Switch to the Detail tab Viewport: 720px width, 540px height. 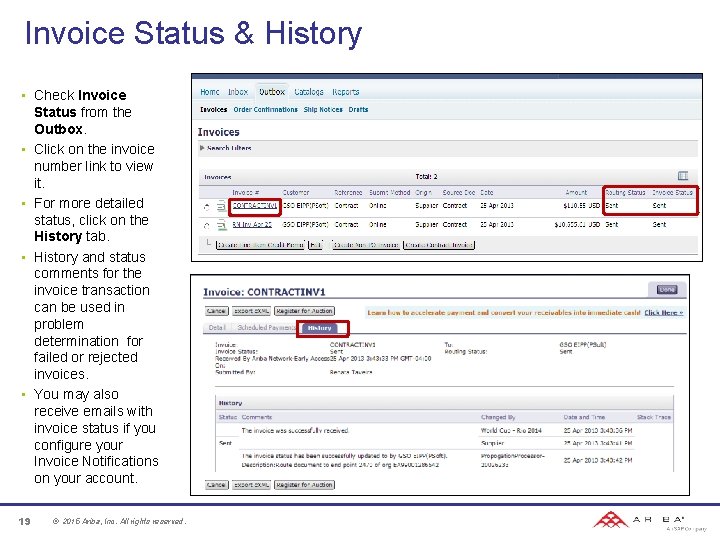(x=217, y=327)
